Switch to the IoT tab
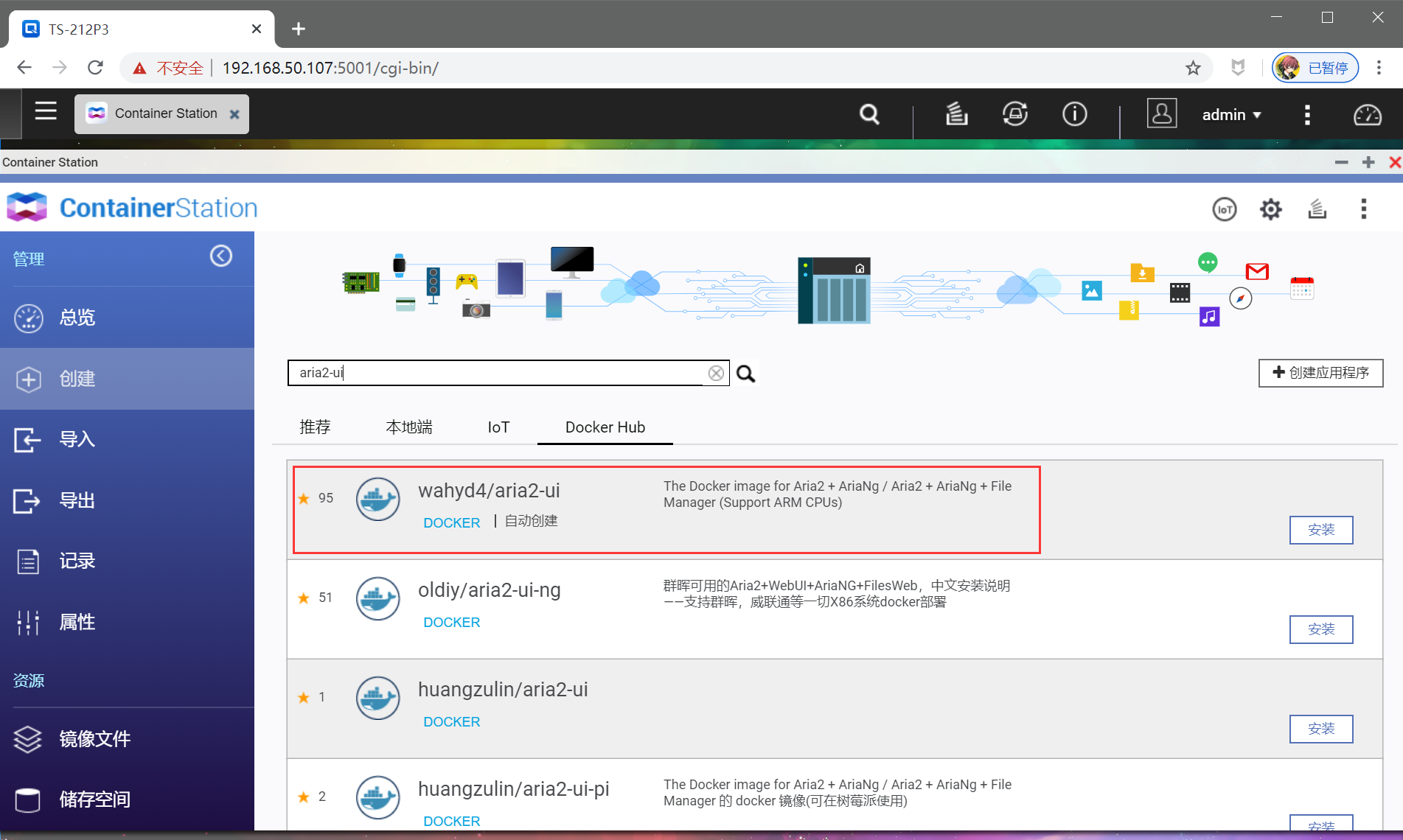 coord(498,427)
